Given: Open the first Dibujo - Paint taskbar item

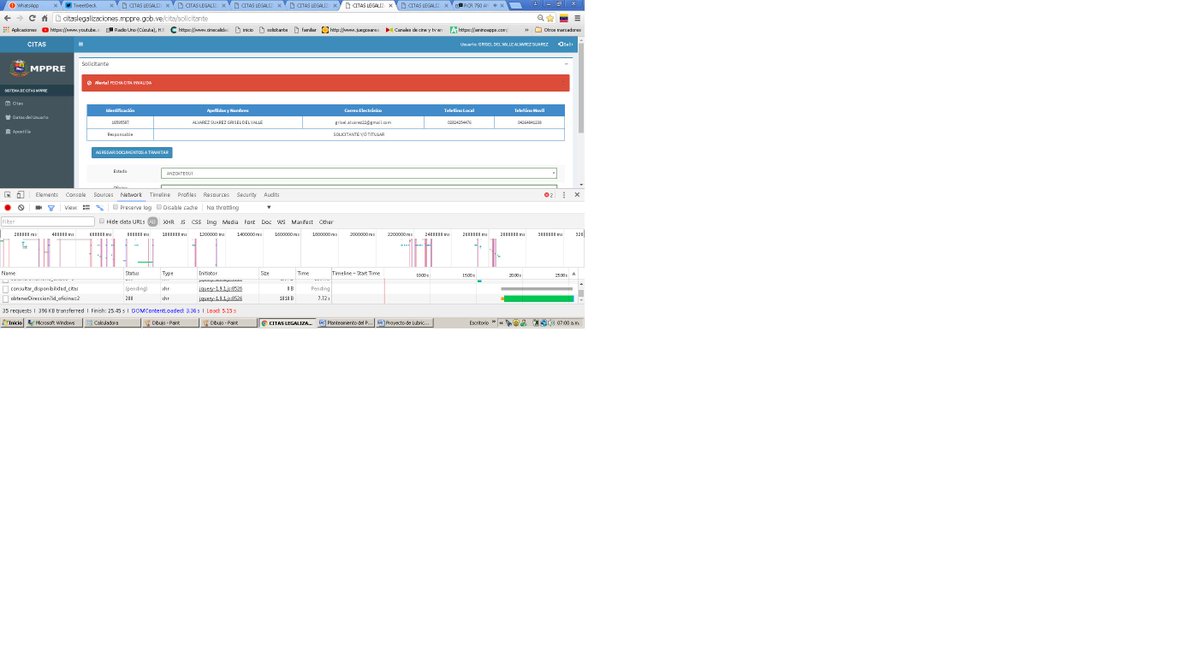Looking at the screenshot, I should point(169,323).
